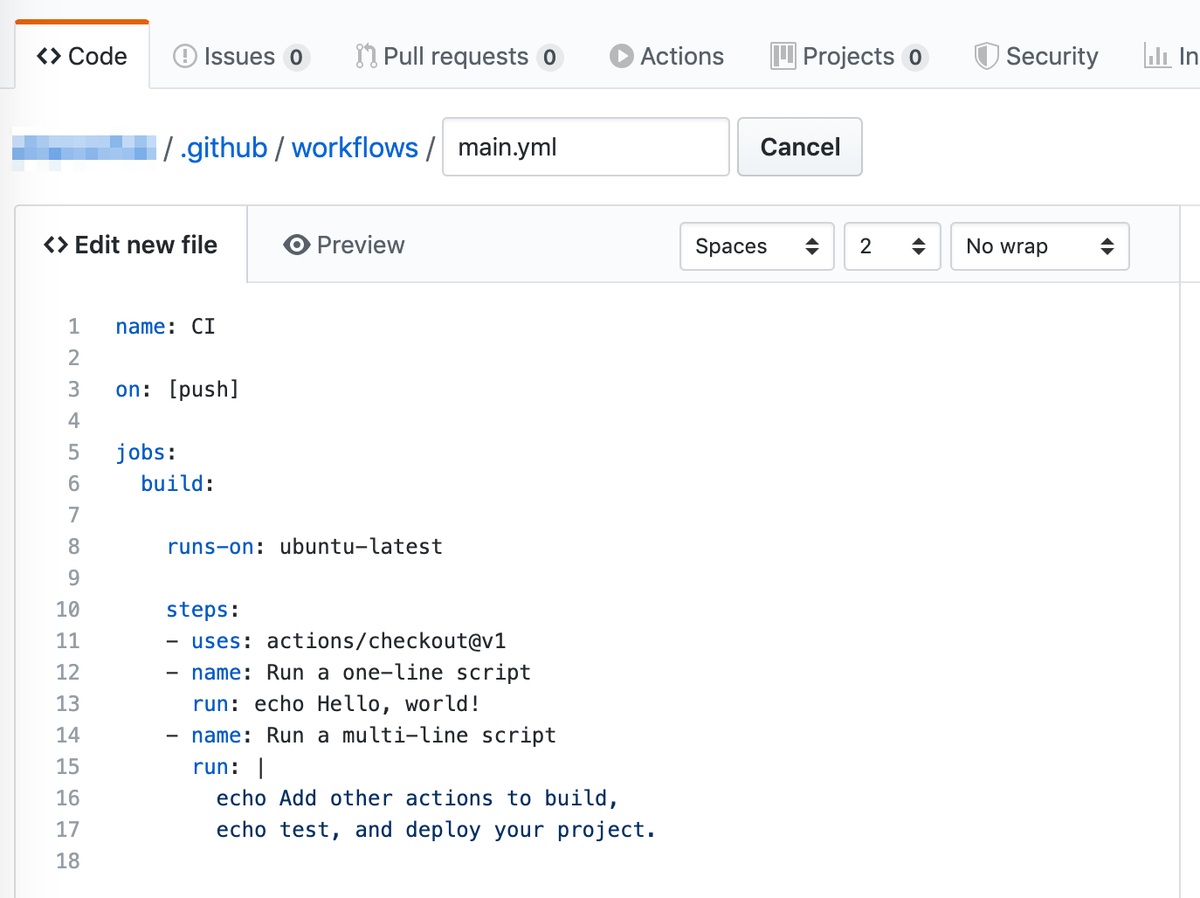This screenshot has width=1200, height=898.
Task: Click the main.yml filename input field
Action: (585, 148)
